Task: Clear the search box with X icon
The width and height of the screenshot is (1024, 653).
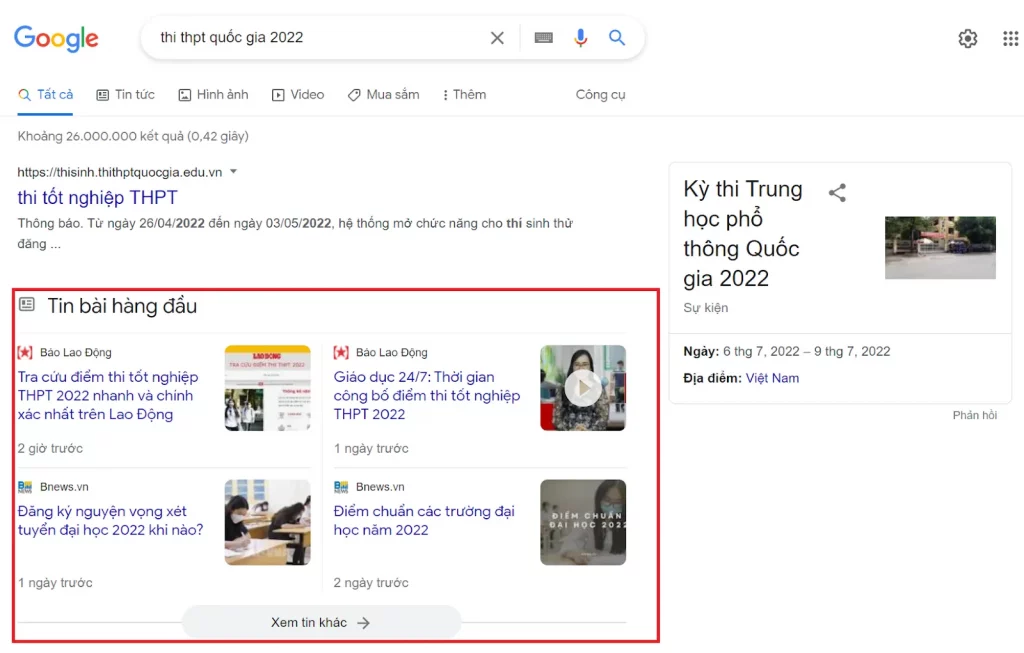Action: click(497, 38)
